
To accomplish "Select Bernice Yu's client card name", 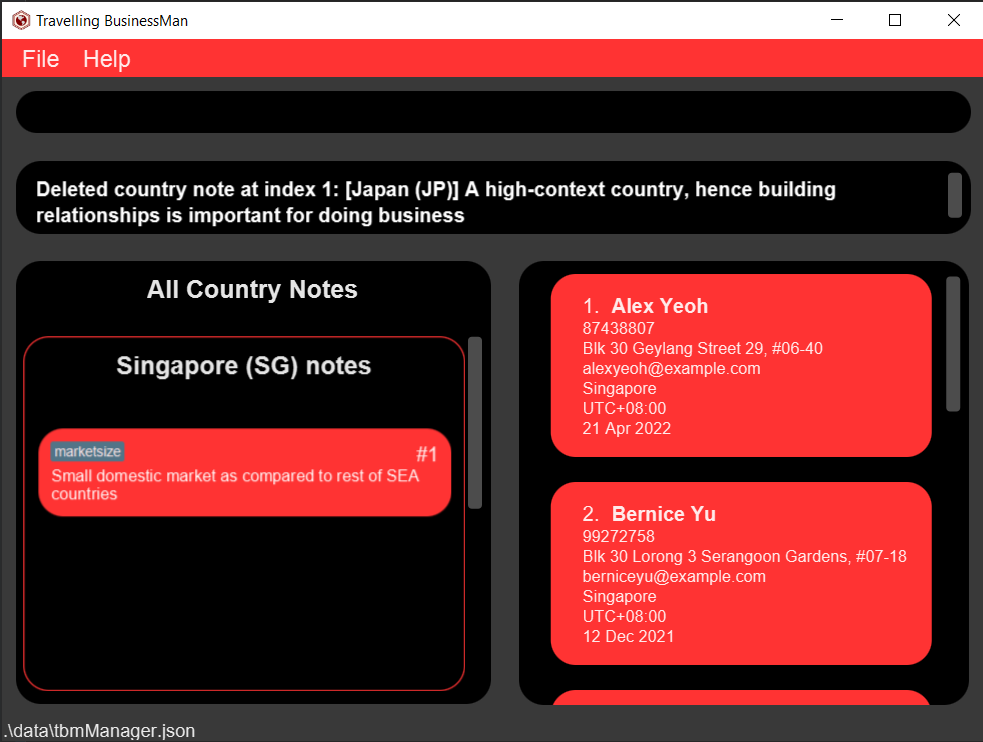I will pos(664,514).
